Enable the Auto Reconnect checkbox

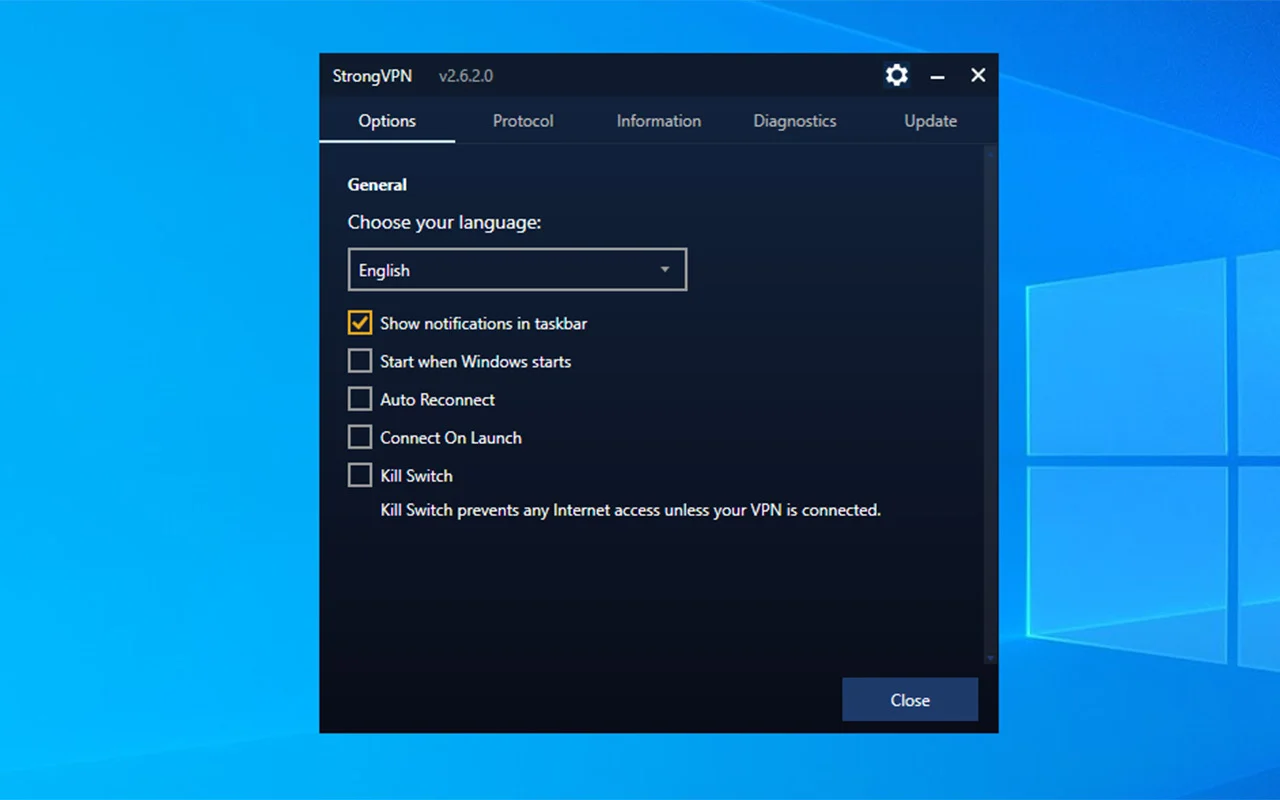tap(360, 399)
